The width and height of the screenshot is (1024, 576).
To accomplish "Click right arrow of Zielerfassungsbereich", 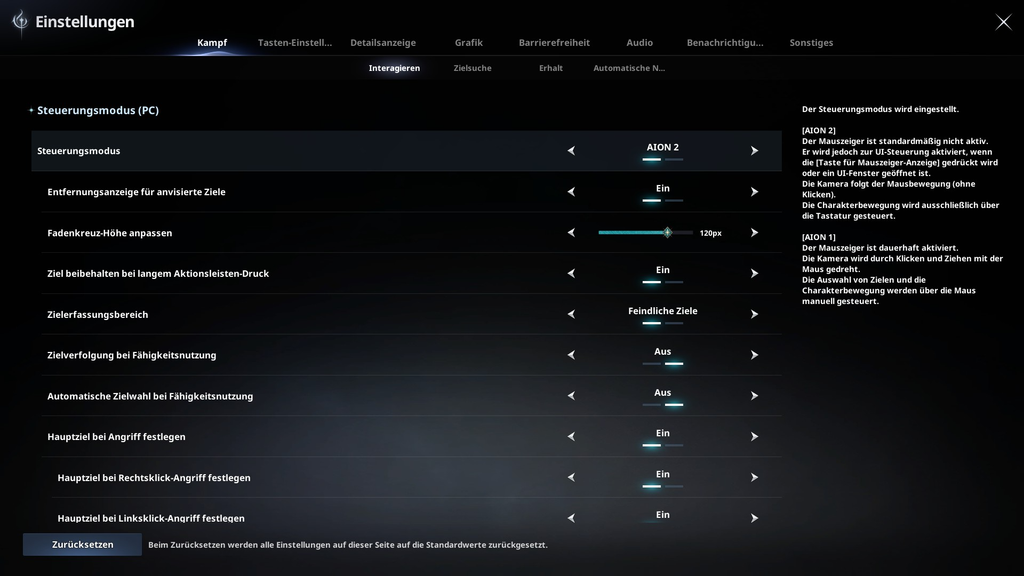I will pyautogui.click(x=754, y=314).
